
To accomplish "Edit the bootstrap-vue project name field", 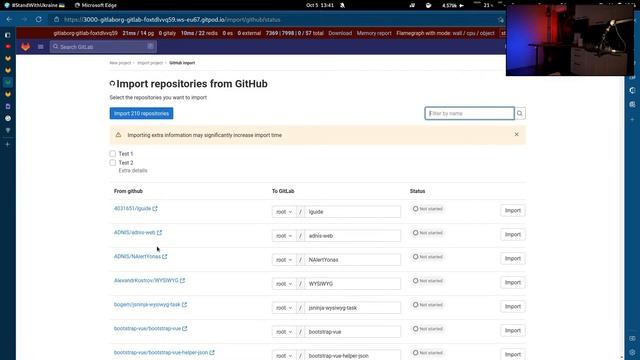I will tap(353, 332).
